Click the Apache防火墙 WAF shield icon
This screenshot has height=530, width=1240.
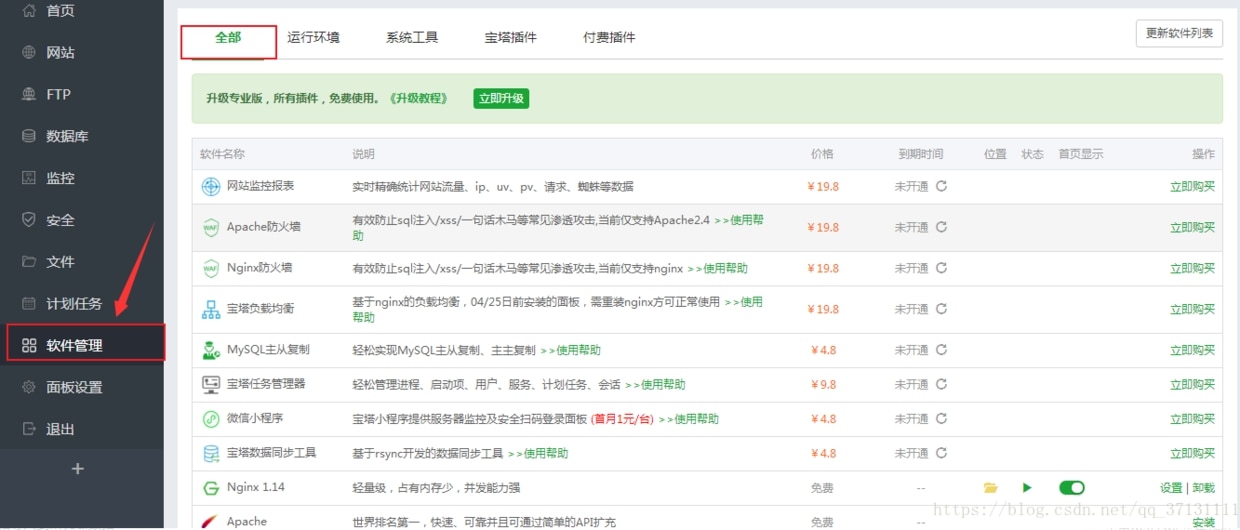point(211,227)
